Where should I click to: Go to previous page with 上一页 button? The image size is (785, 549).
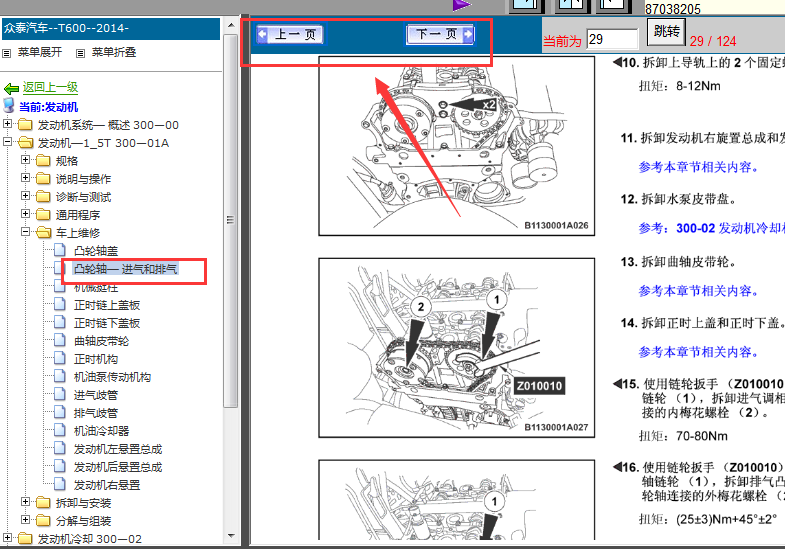click(290, 35)
